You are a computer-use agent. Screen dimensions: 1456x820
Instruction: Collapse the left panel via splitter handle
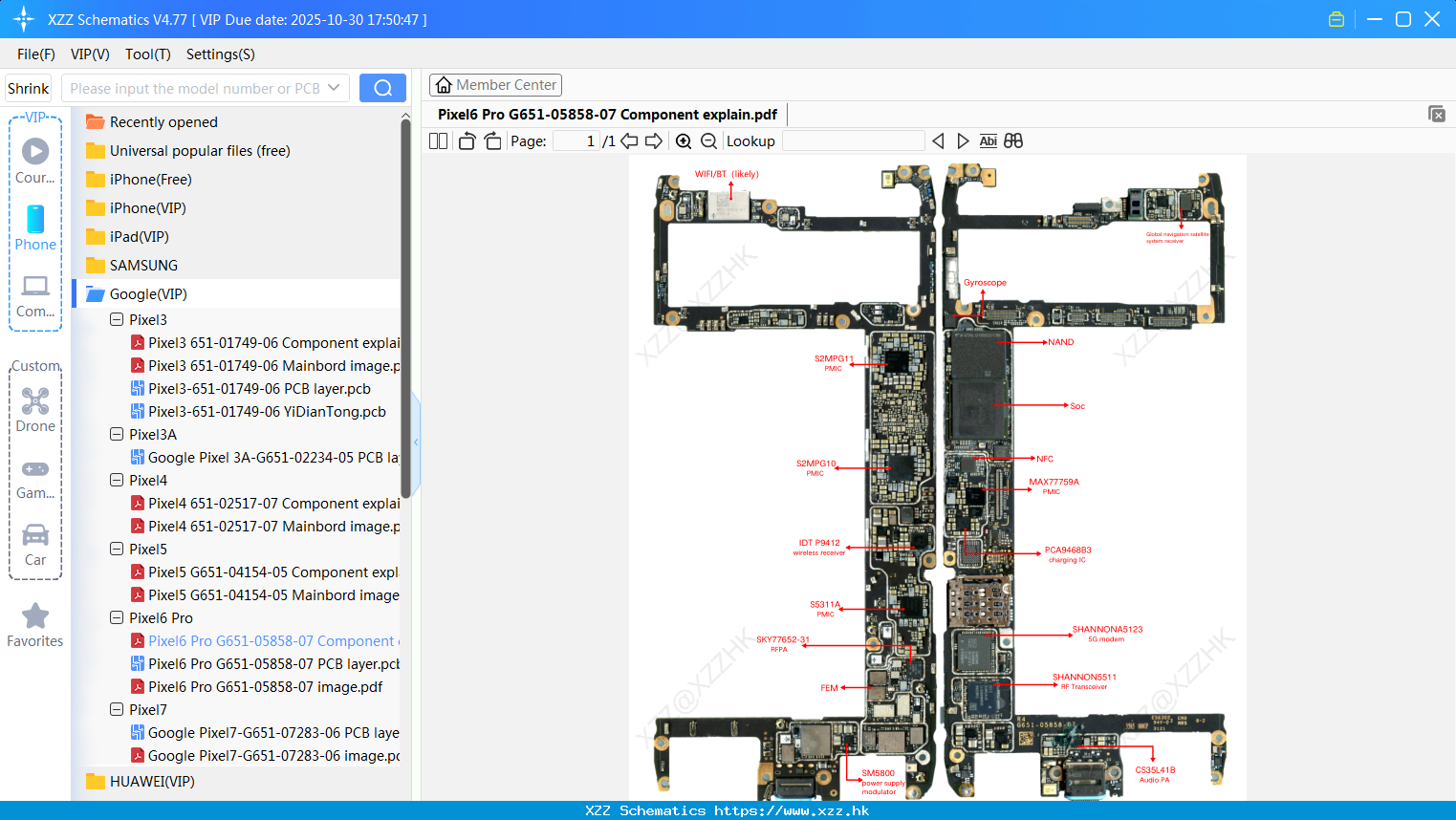(x=416, y=442)
